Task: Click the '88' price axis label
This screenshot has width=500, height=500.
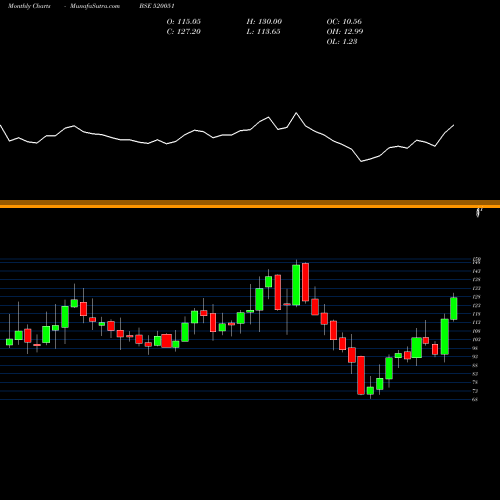Action: 475,365
